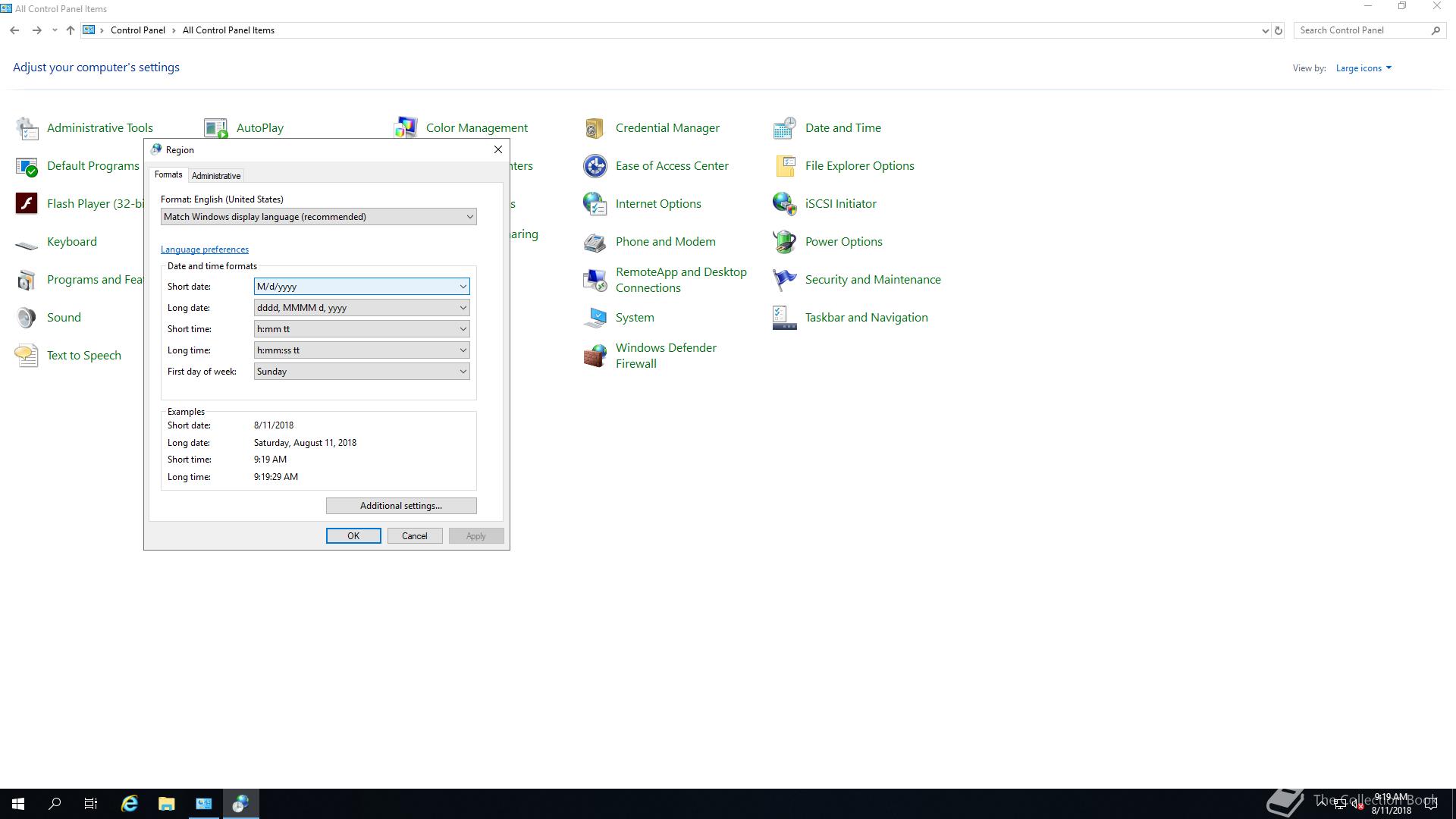Open the Language preferences link
Image resolution: width=1456 pixels, height=819 pixels.
pyautogui.click(x=205, y=249)
